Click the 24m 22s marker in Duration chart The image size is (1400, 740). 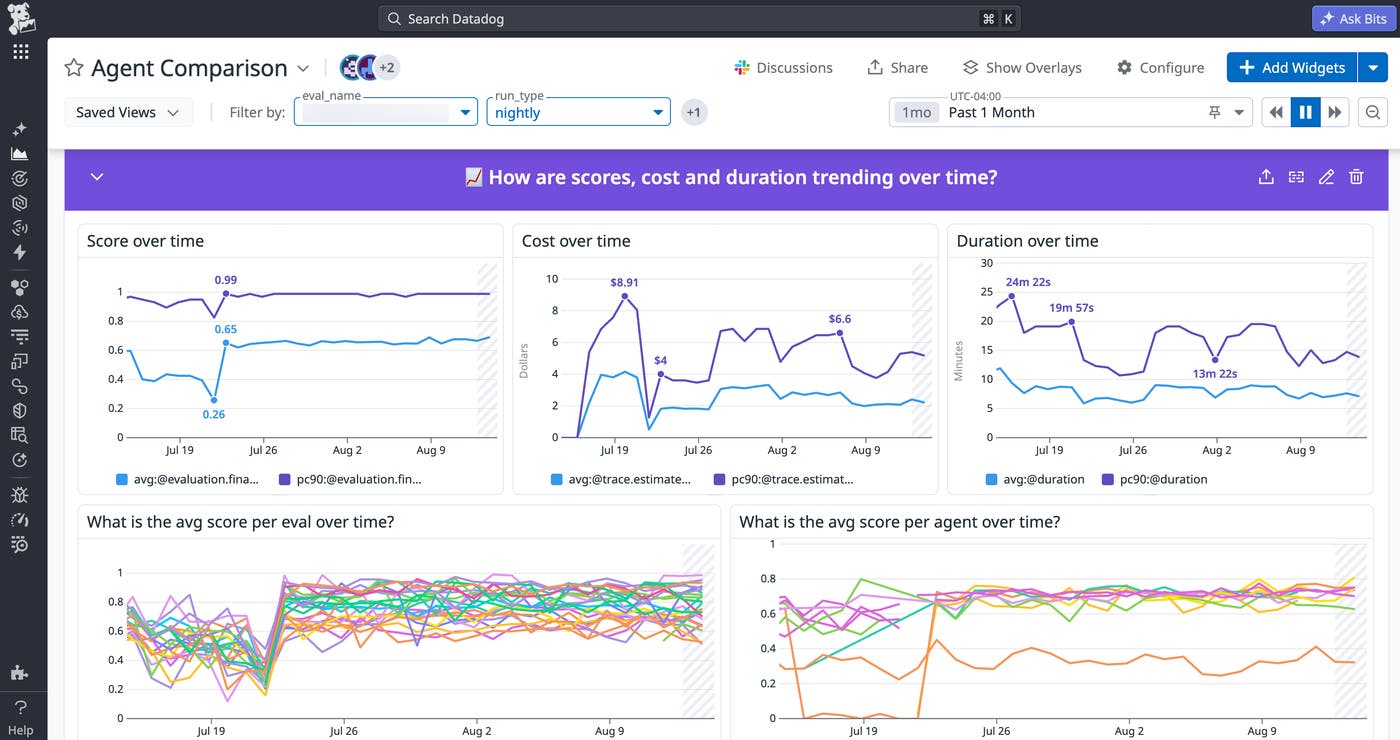[x=1012, y=296]
